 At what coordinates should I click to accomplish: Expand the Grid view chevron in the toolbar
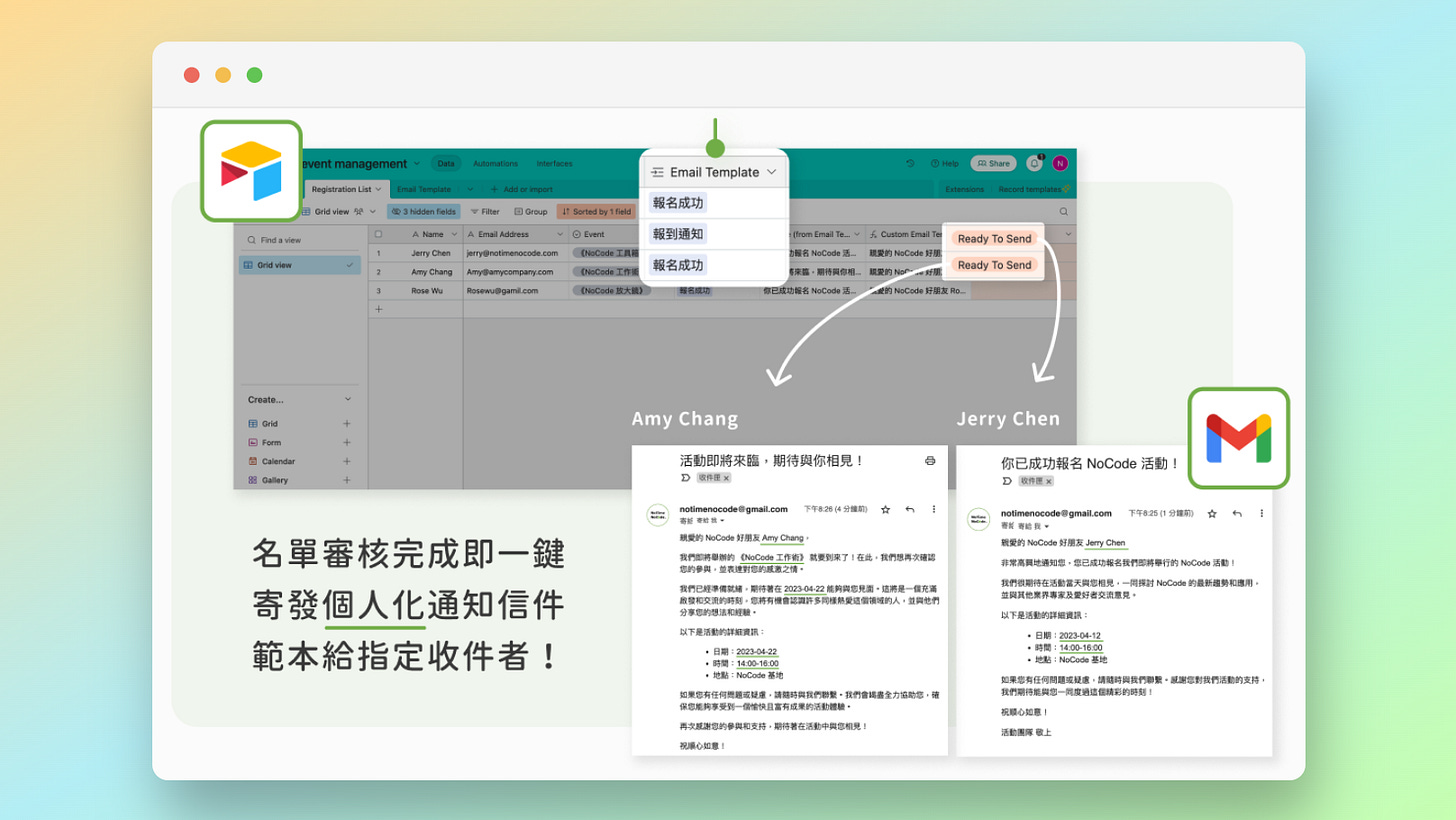[372, 211]
